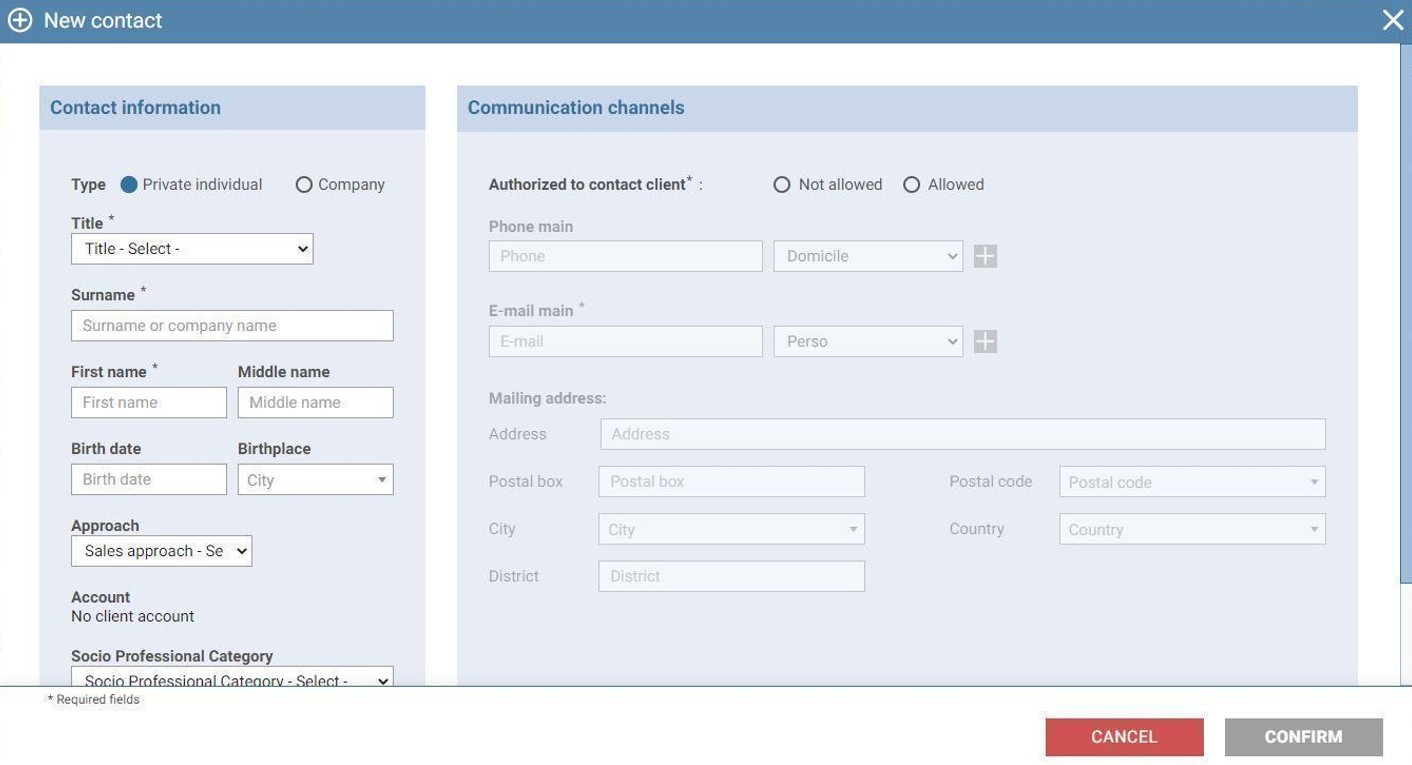1412x765 pixels.
Task: Click the Phone number field
Action: 625,256
